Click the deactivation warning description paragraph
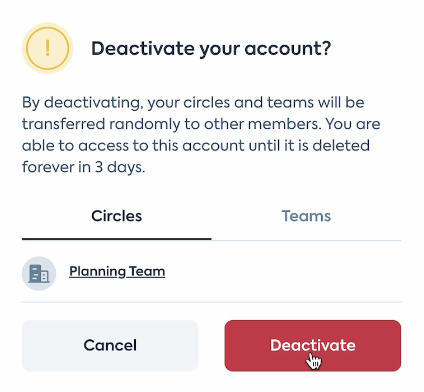 [x=201, y=134]
